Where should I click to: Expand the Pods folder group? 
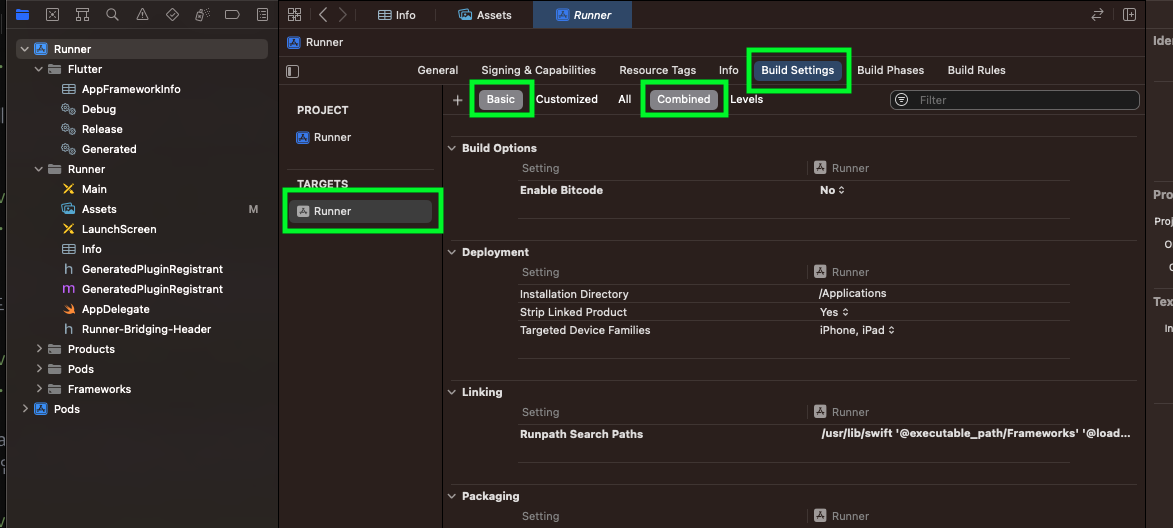click(x=39, y=369)
